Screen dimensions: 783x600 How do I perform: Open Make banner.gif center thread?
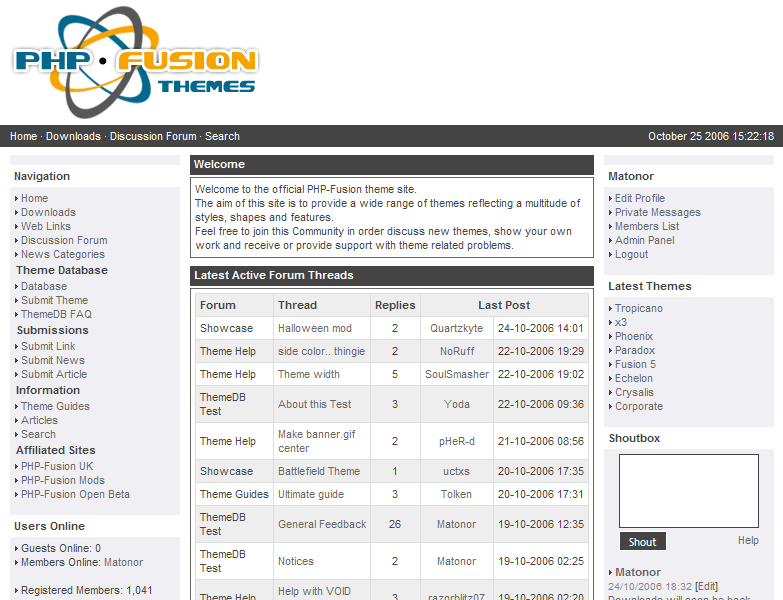(317, 441)
